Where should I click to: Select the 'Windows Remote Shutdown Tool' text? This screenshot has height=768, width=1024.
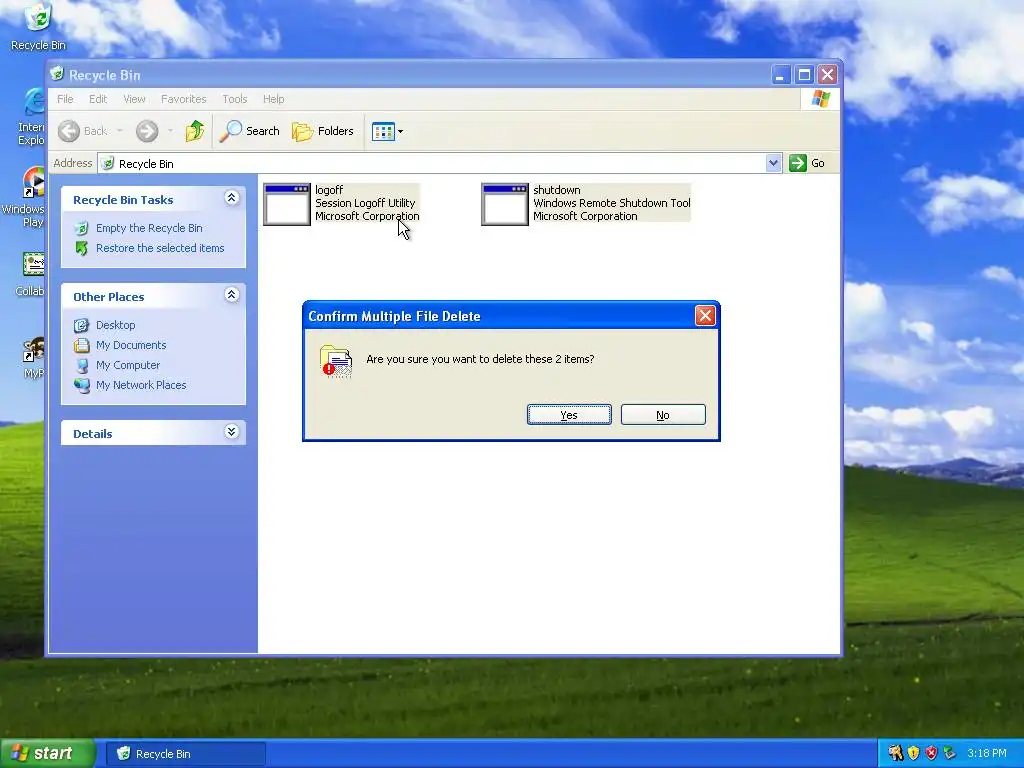point(612,203)
